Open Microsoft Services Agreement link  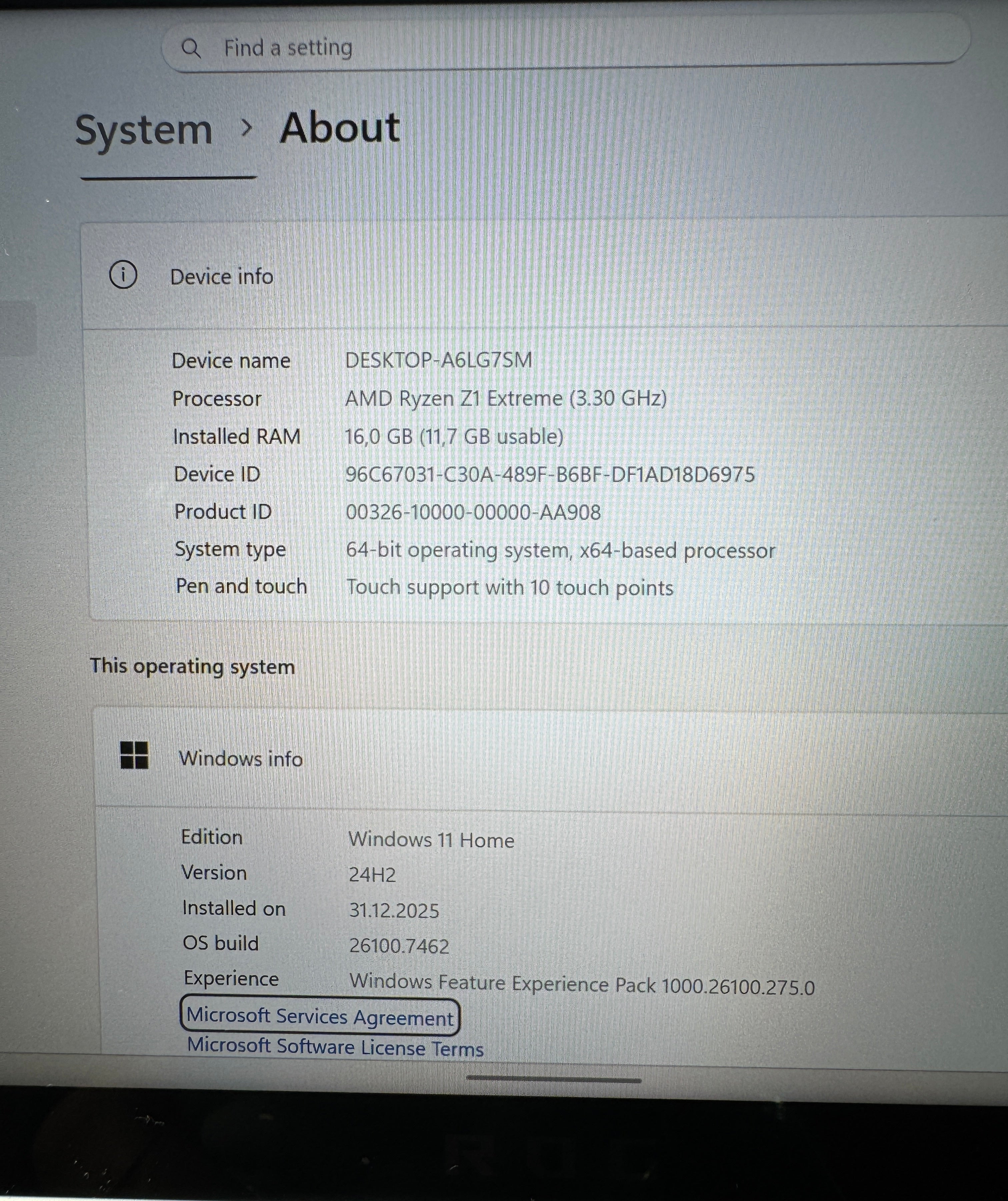320,1017
